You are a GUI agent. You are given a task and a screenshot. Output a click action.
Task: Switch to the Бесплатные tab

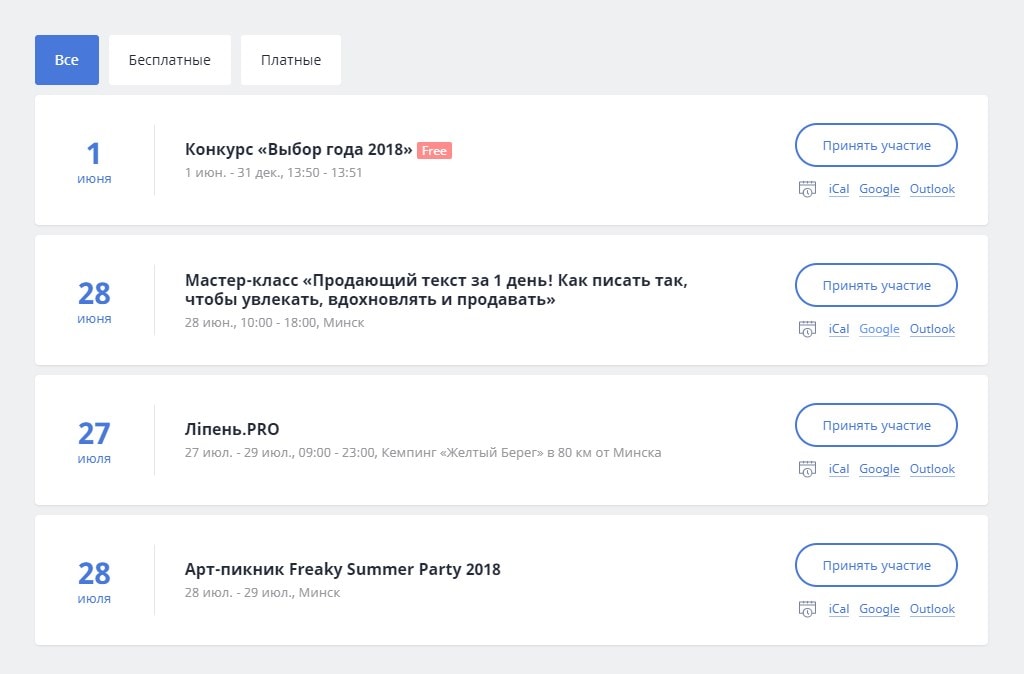(169, 60)
